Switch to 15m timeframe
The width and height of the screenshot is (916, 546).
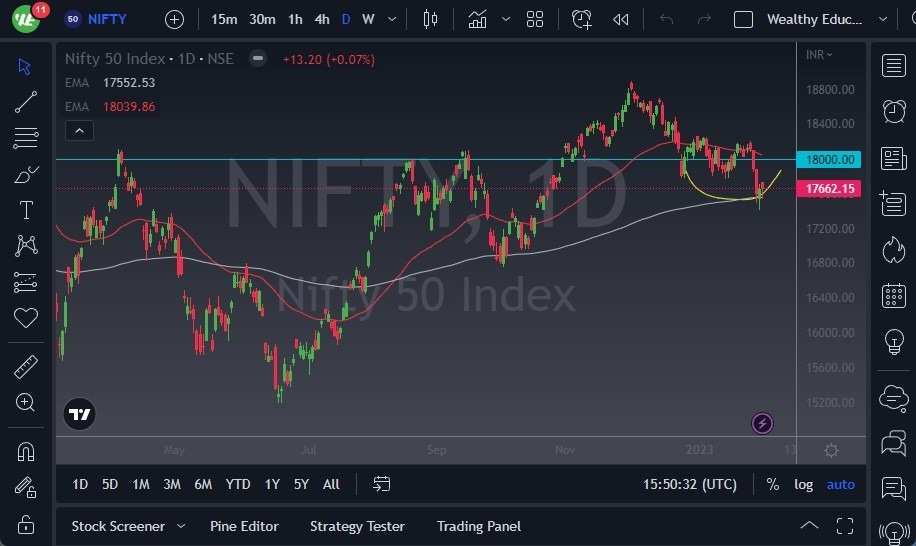click(224, 19)
